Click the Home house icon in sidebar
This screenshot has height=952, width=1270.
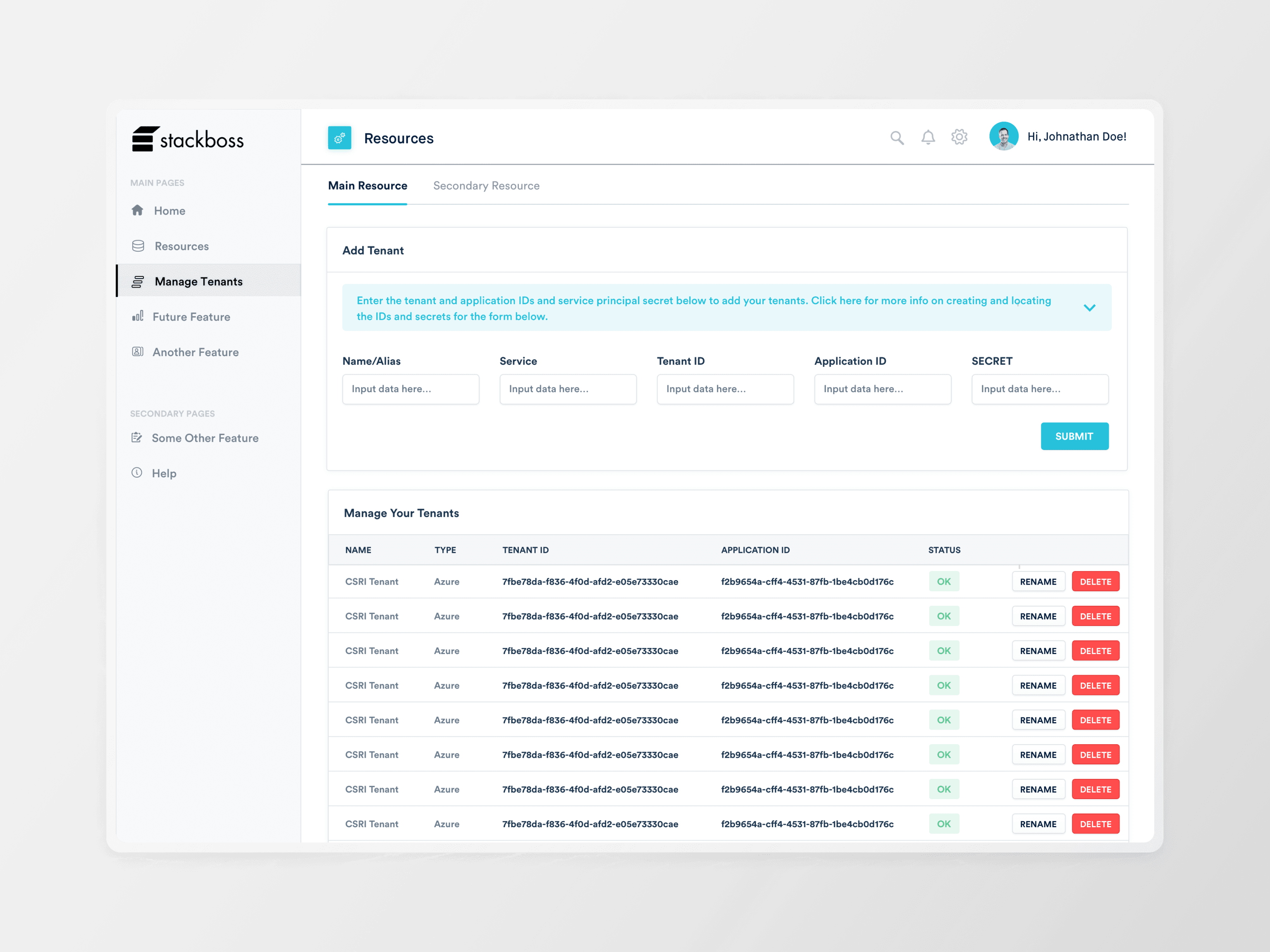(x=137, y=210)
